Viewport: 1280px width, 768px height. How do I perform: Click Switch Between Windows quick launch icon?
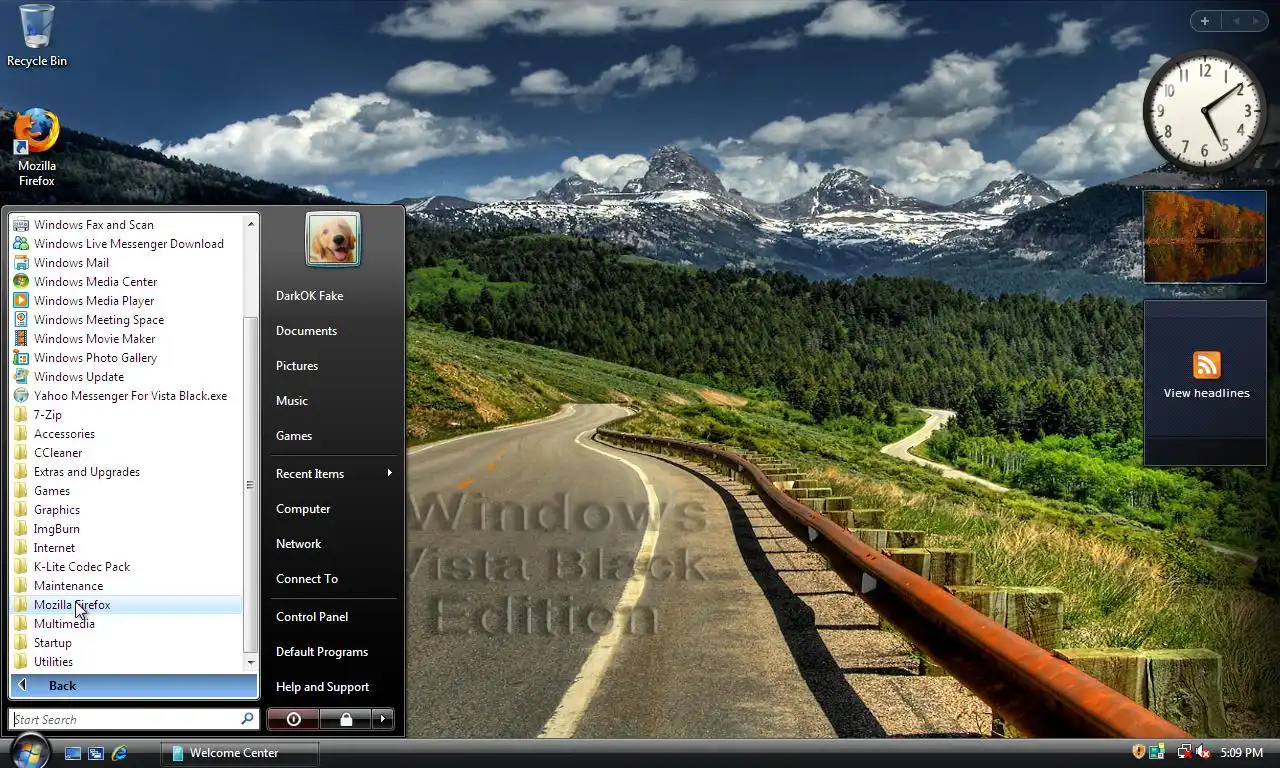(x=96, y=753)
